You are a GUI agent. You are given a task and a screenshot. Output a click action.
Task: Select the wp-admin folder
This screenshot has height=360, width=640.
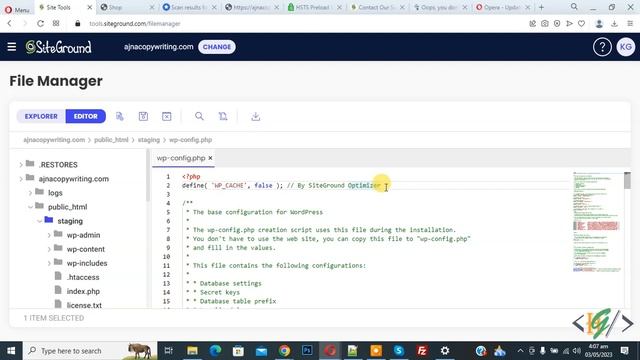[x=83, y=235]
